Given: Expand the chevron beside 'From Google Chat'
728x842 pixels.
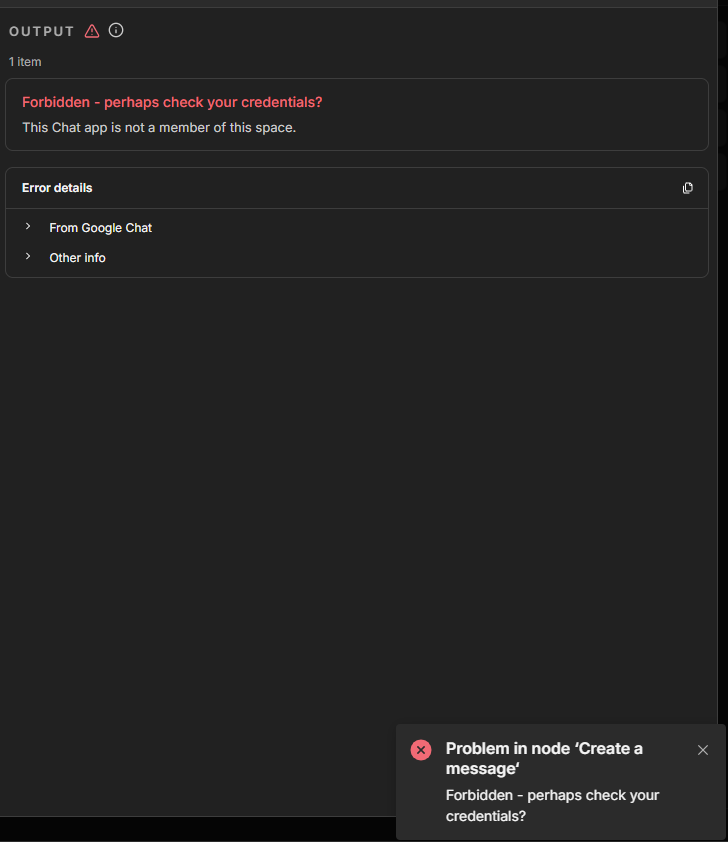Looking at the screenshot, I should pos(28,227).
